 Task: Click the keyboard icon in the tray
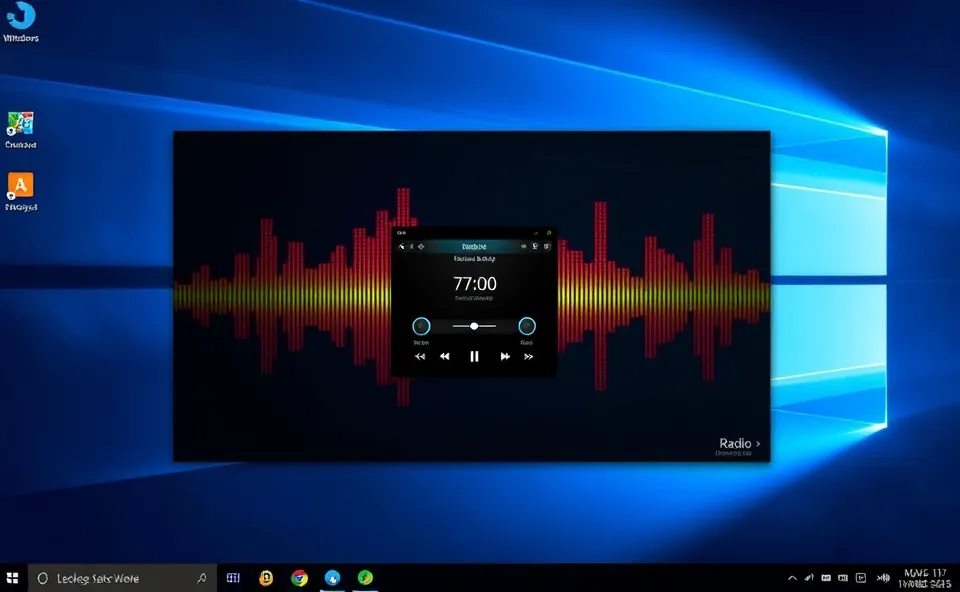[843, 578]
